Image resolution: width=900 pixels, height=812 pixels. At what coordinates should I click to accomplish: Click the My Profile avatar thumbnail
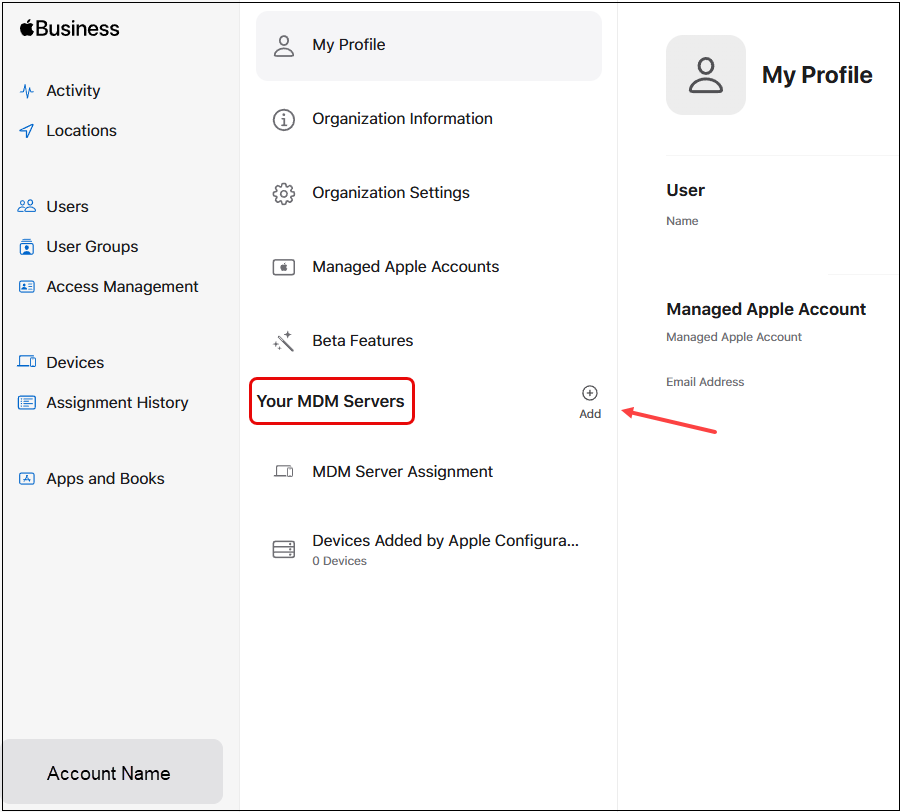click(706, 75)
